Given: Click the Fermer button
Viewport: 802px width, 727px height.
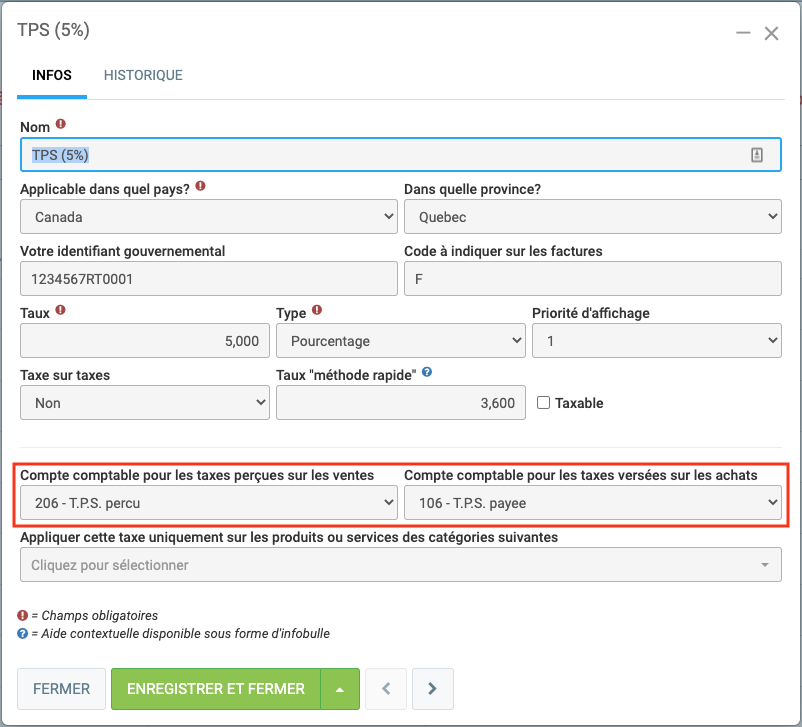Looking at the screenshot, I should click(x=61, y=689).
